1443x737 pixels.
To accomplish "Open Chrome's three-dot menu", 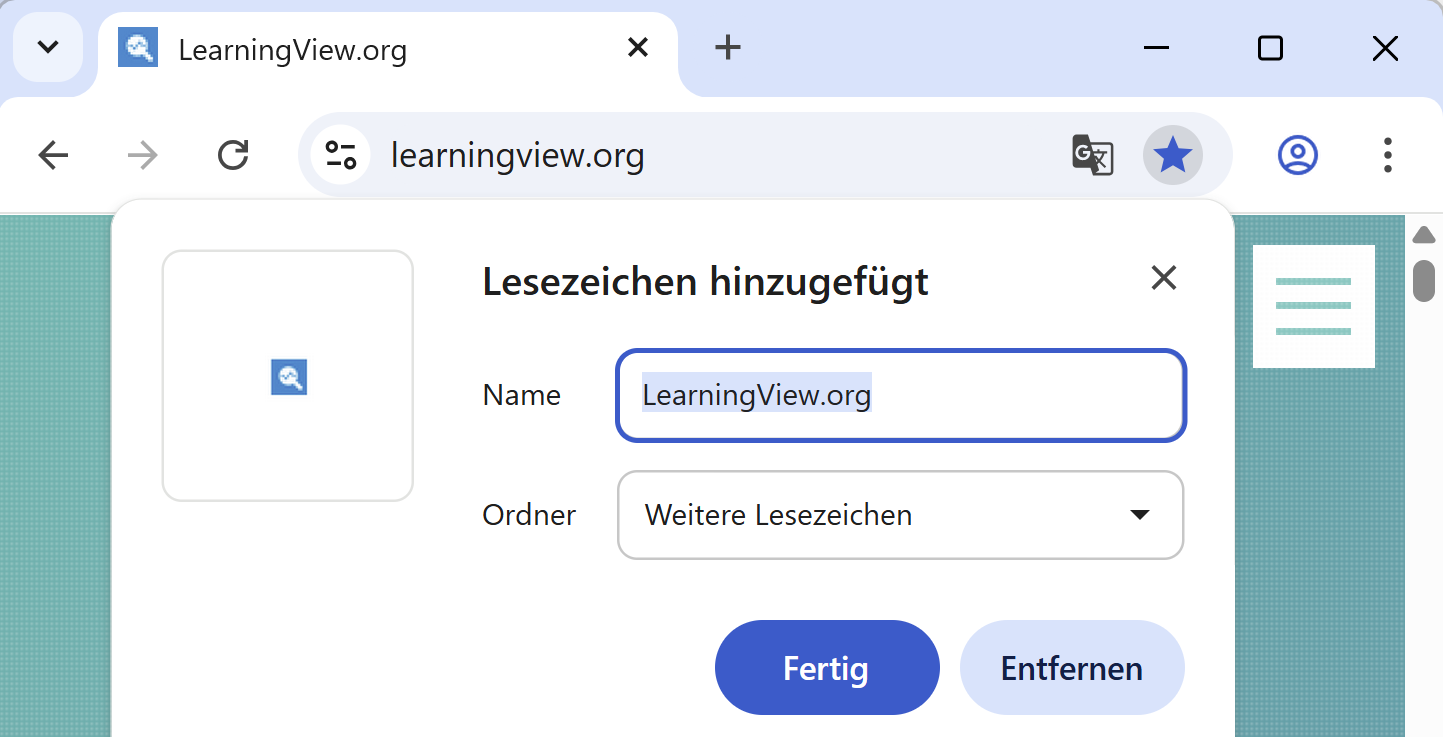I will tap(1387, 155).
